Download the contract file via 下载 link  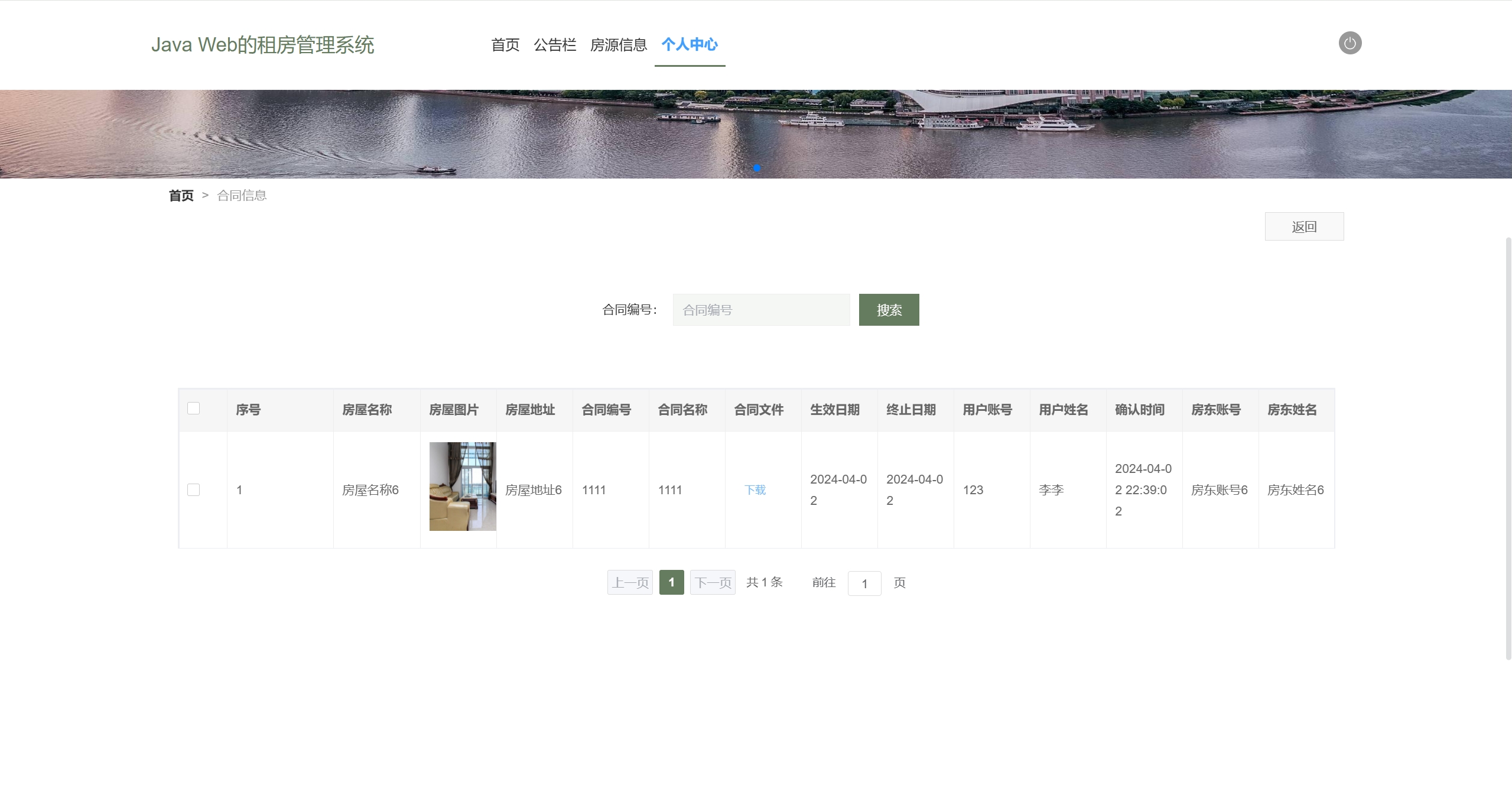click(755, 490)
